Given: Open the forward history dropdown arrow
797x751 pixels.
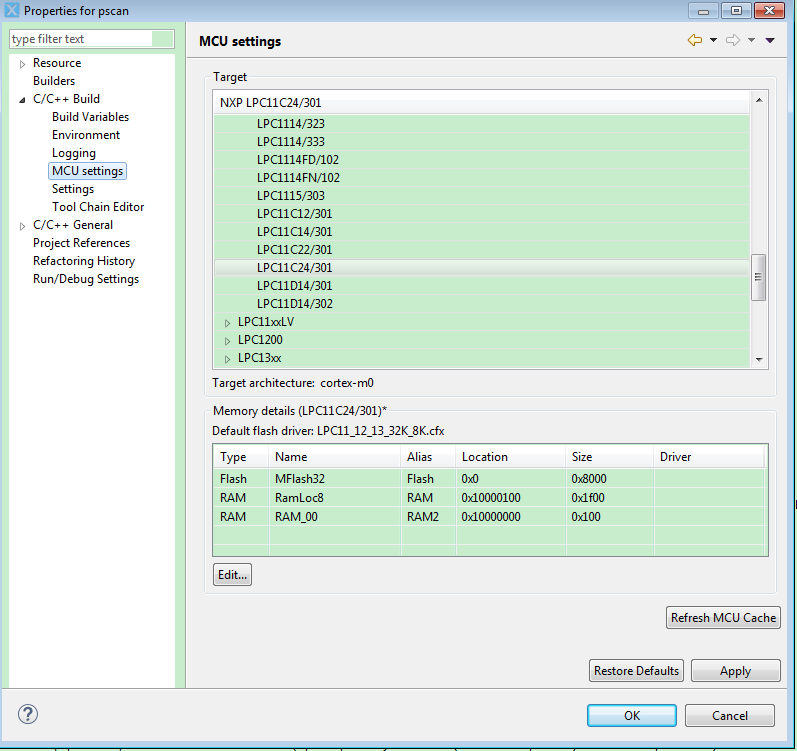Looking at the screenshot, I should [751, 40].
